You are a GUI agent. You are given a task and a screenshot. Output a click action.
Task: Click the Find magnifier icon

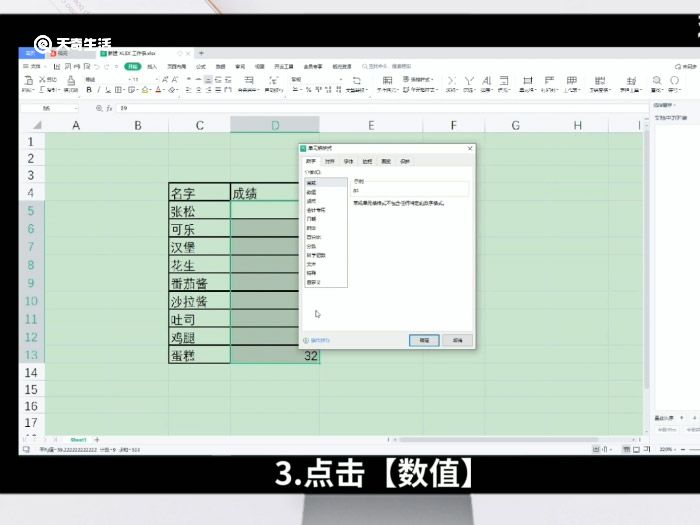pyautogui.click(x=657, y=80)
